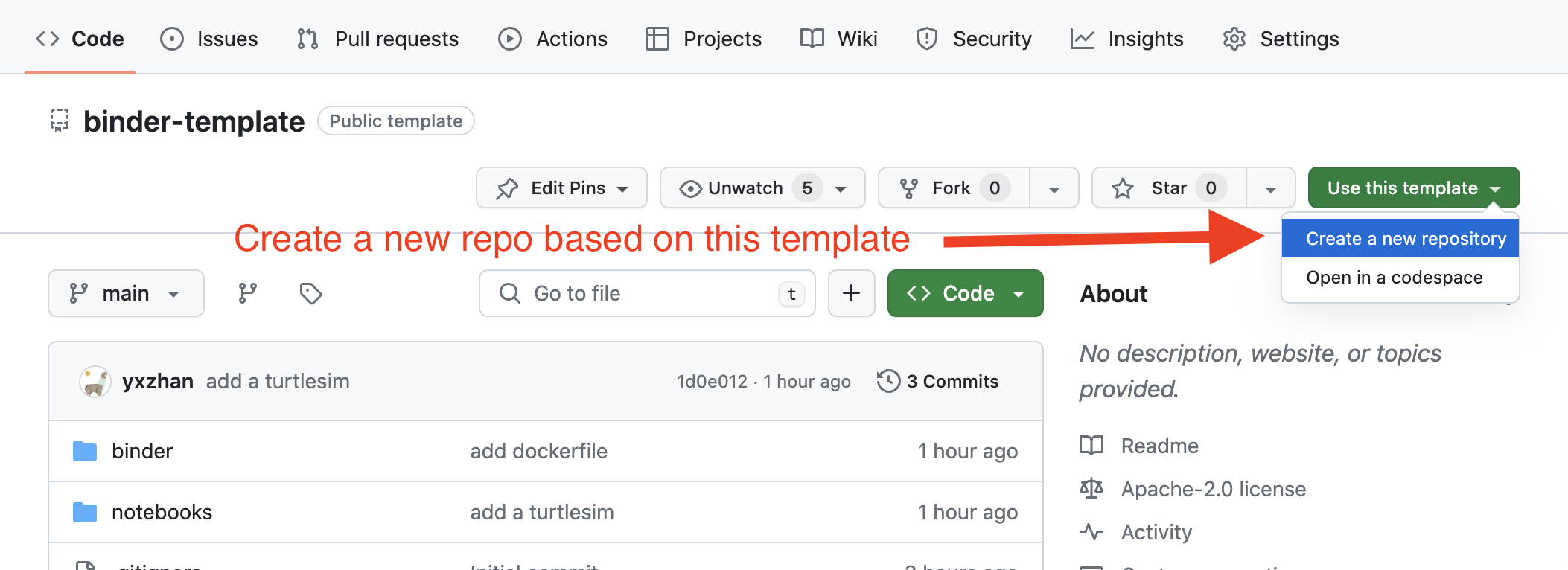Click the Star count 0 badge

1211,188
